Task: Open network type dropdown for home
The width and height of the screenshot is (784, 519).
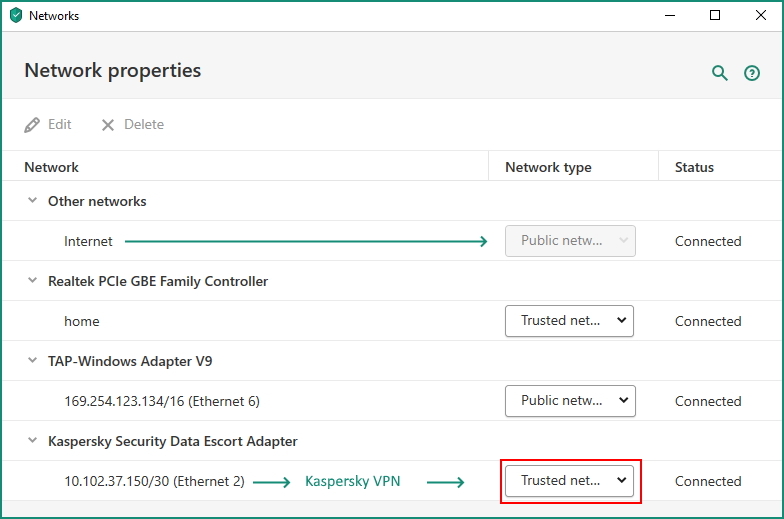Action: click(x=570, y=321)
